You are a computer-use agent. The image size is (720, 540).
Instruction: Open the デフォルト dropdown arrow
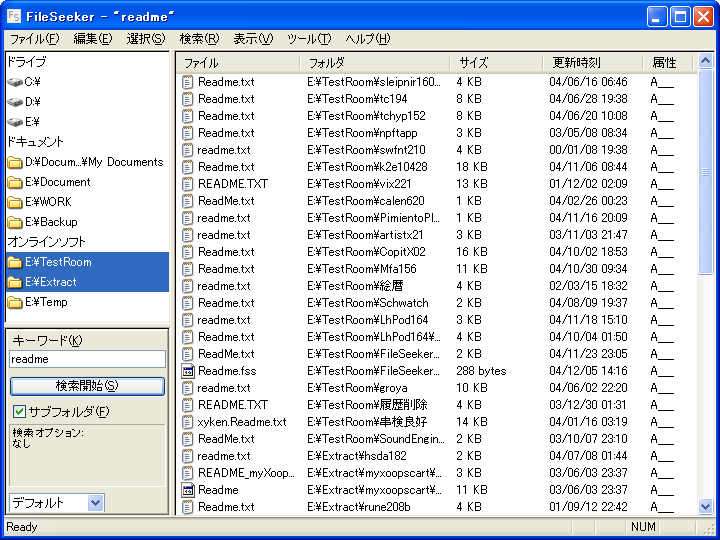click(96, 503)
